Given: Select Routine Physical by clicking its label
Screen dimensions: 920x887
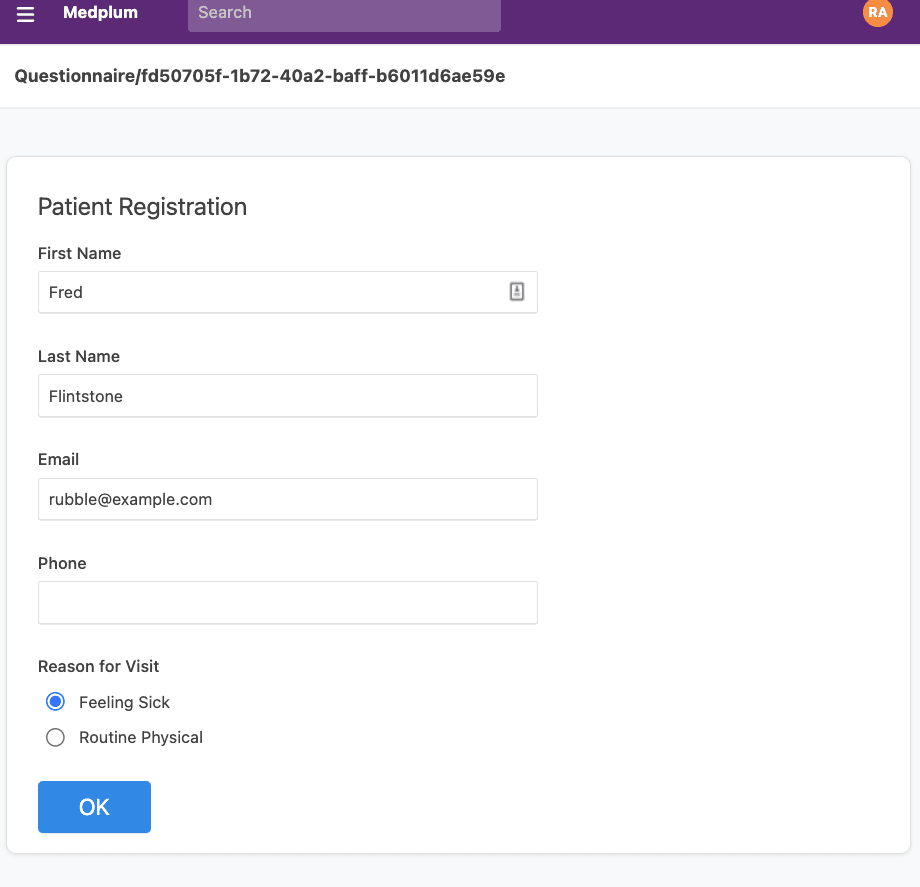Looking at the screenshot, I should click(x=141, y=737).
